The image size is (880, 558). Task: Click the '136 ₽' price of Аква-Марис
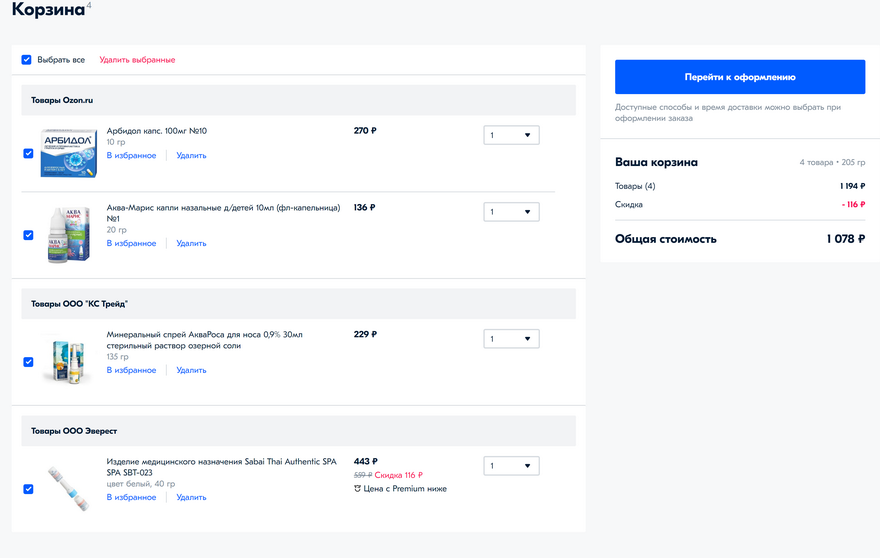coord(364,207)
